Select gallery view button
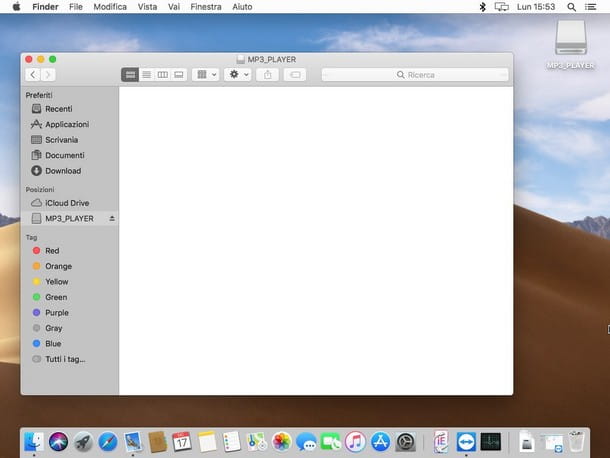This screenshot has height=458, width=610. tap(179, 75)
